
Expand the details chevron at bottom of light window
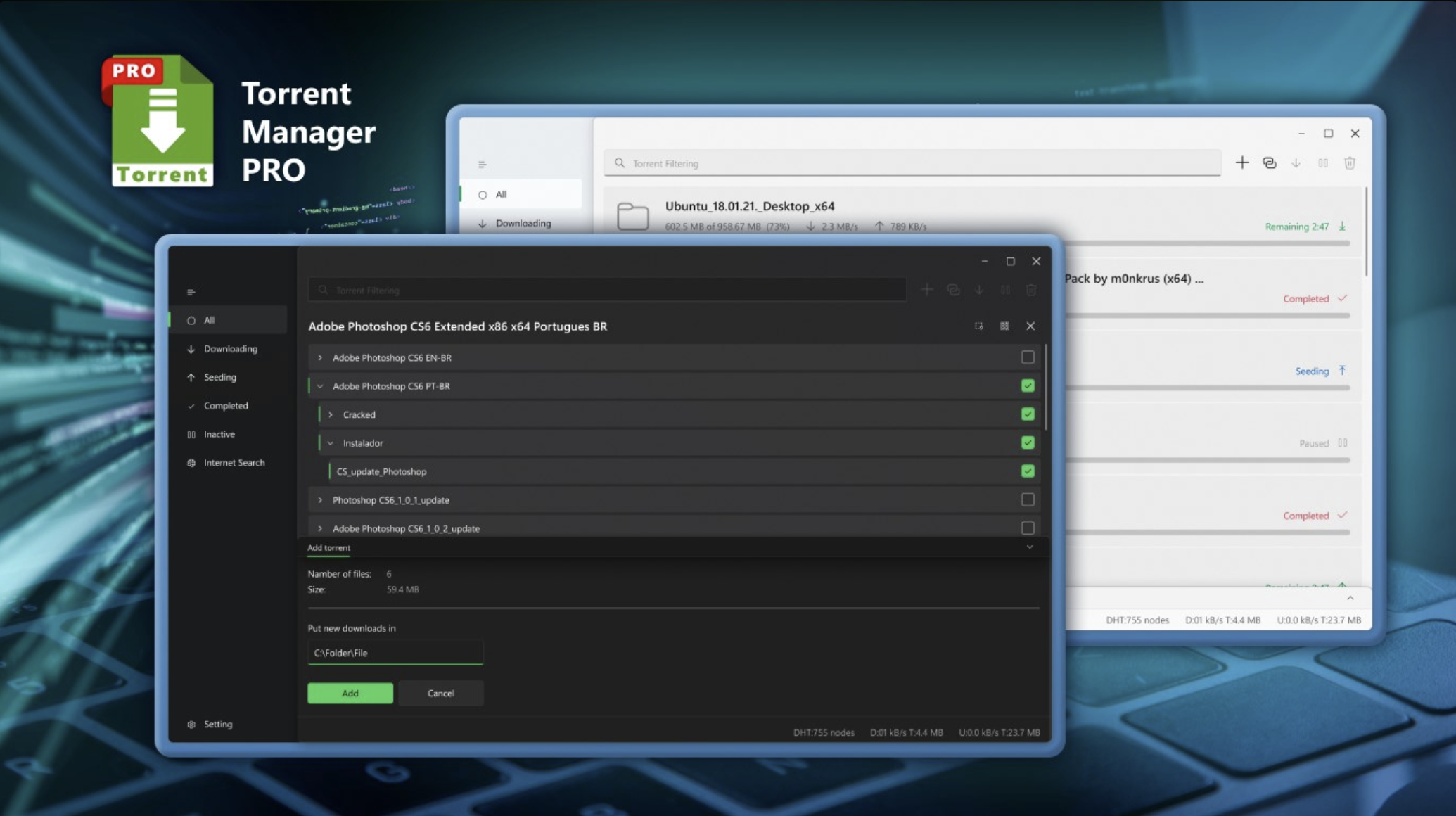tap(1350, 599)
